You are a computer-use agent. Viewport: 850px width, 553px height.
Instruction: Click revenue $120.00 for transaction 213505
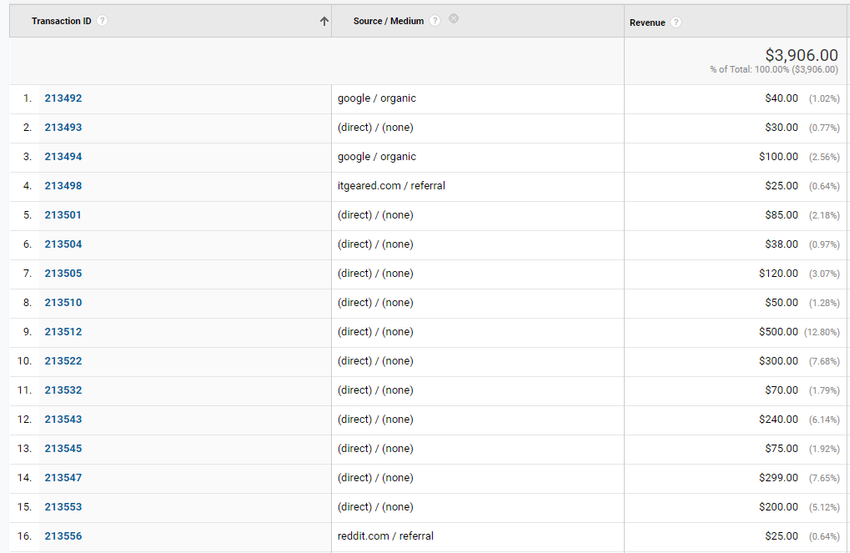(x=778, y=274)
